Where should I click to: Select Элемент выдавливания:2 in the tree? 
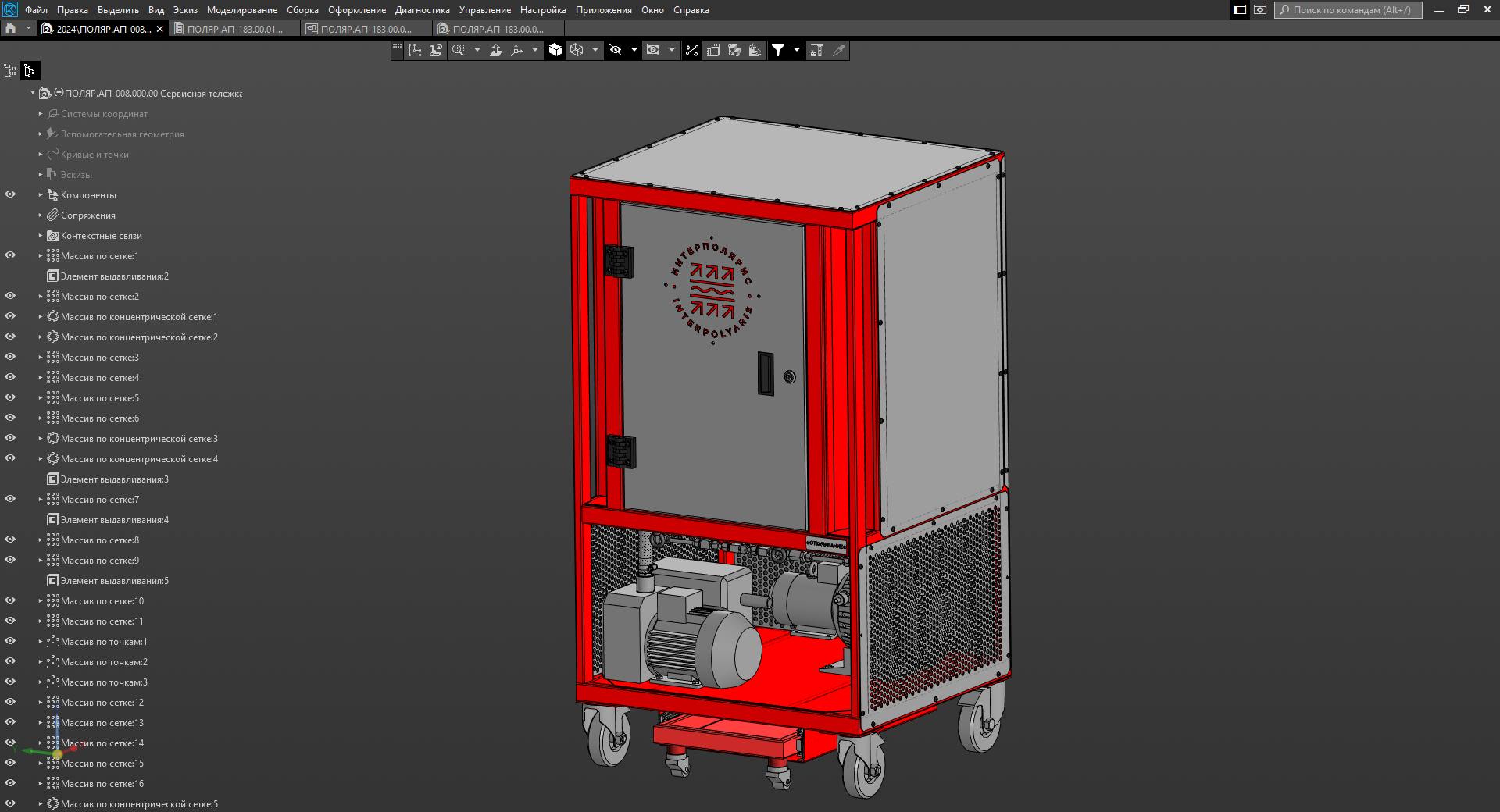point(114,276)
